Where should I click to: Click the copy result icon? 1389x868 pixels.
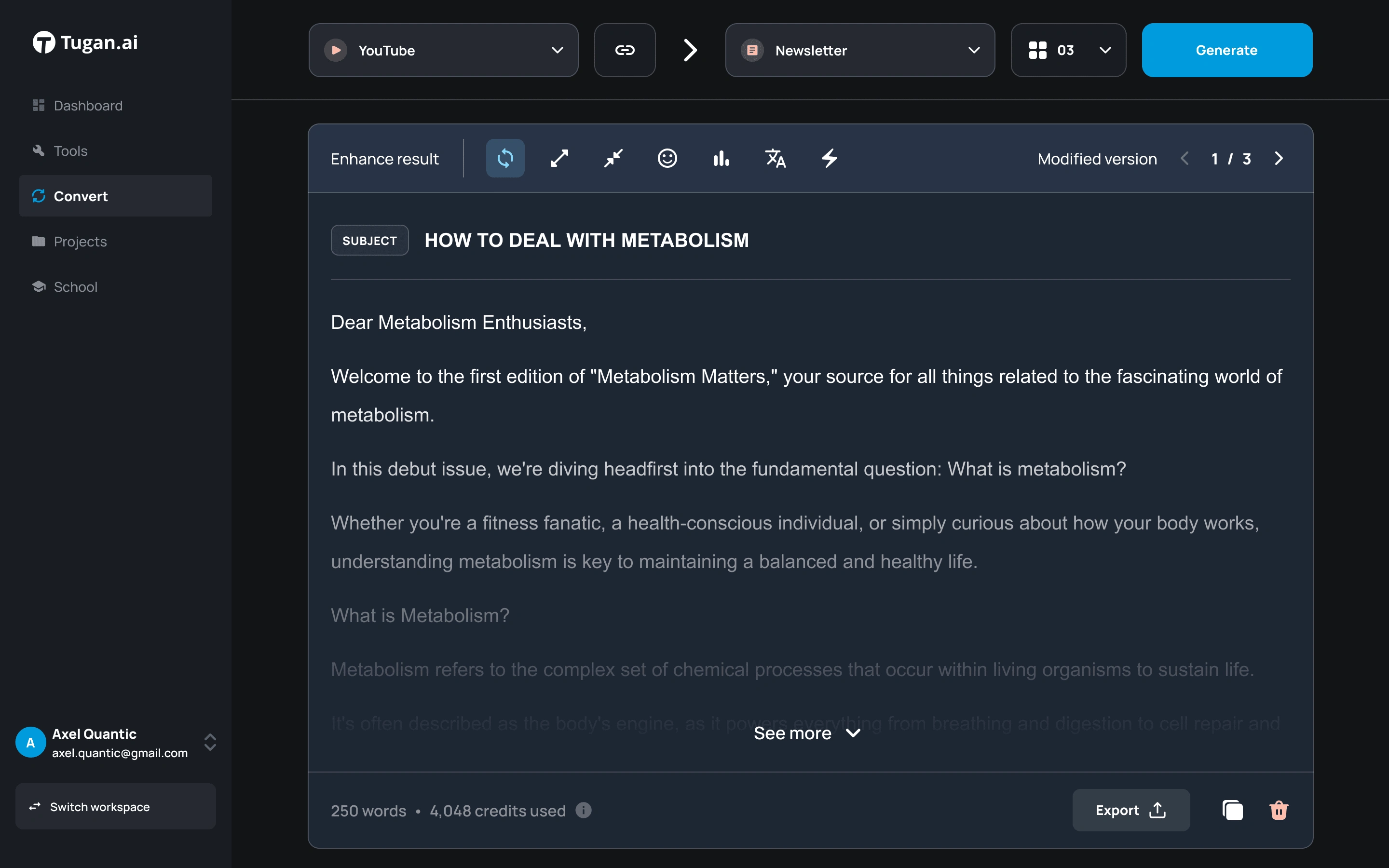click(1233, 810)
